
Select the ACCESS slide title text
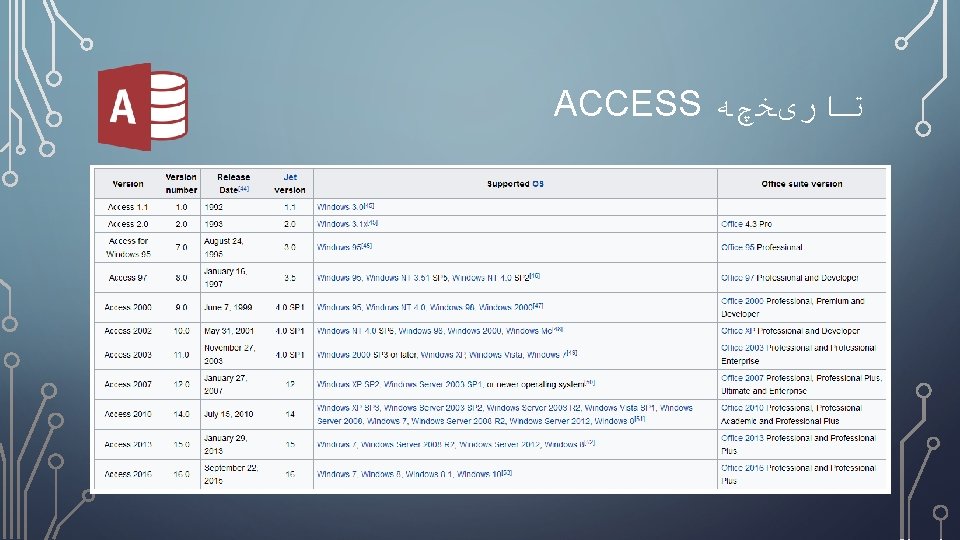[x=628, y=103]
